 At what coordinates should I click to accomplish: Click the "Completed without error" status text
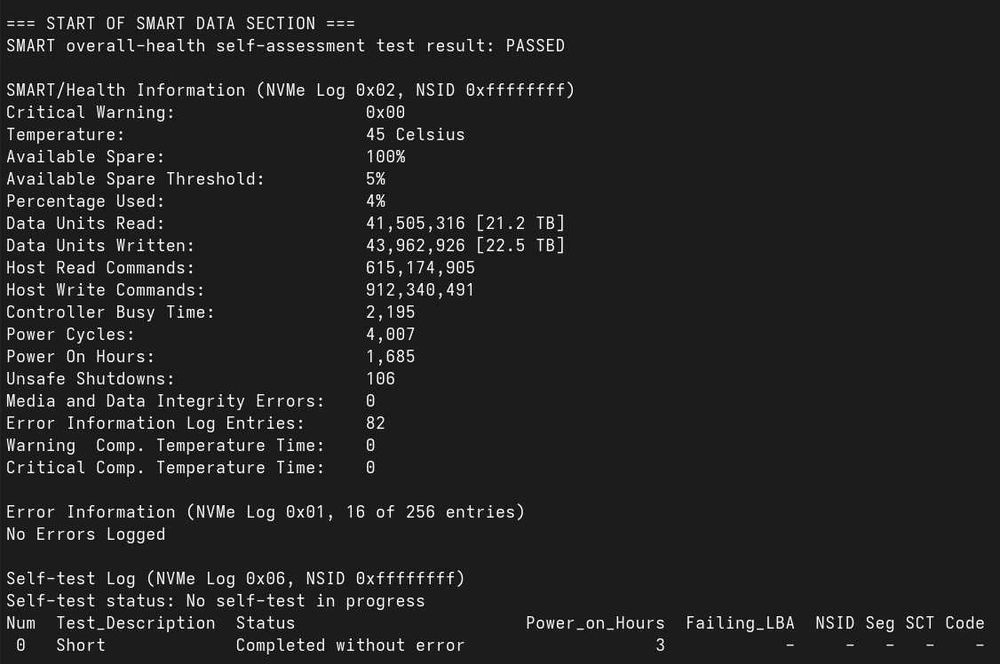(350, 645)
